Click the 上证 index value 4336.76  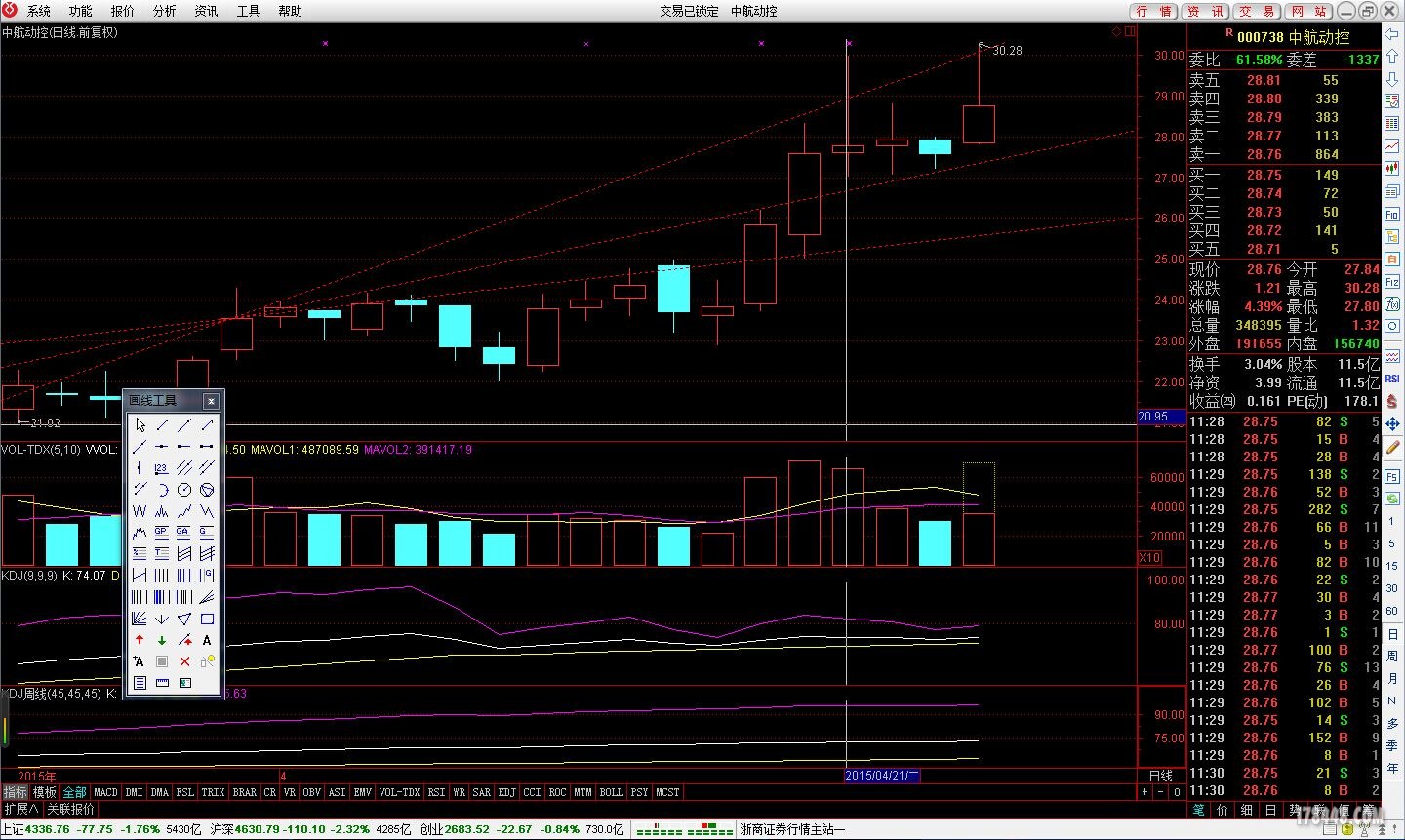pos(47,829)
